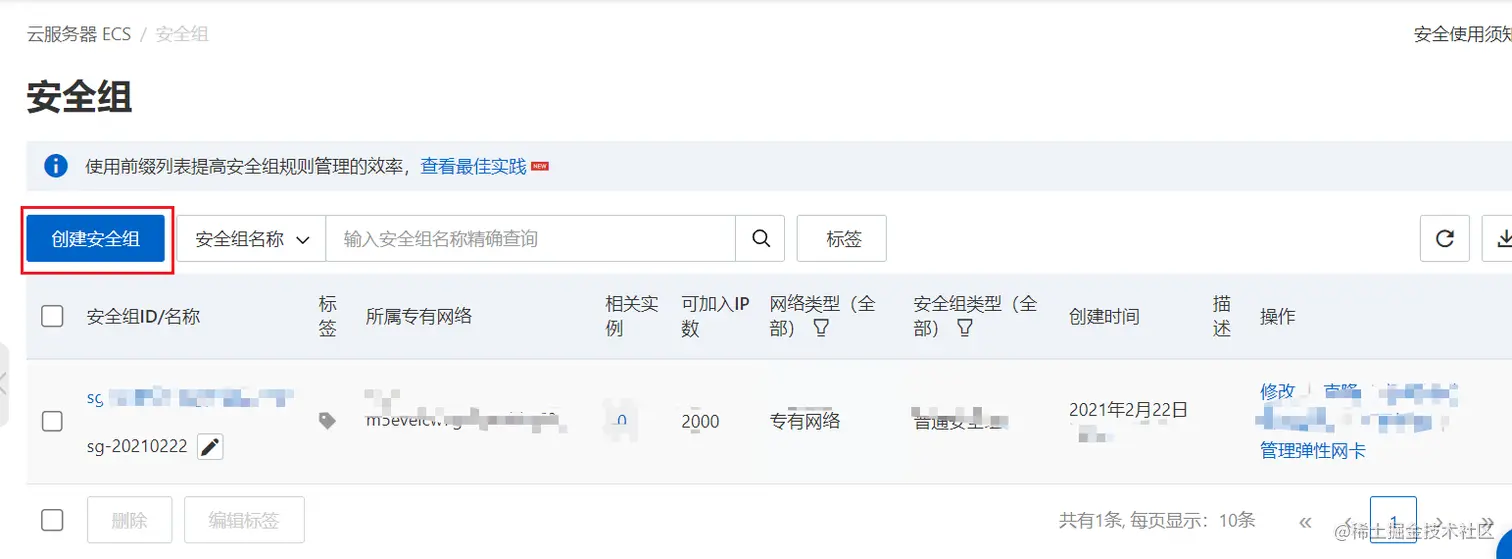
Task: Click the 2021年2月22日 creation date
Action: (1128, 409)
